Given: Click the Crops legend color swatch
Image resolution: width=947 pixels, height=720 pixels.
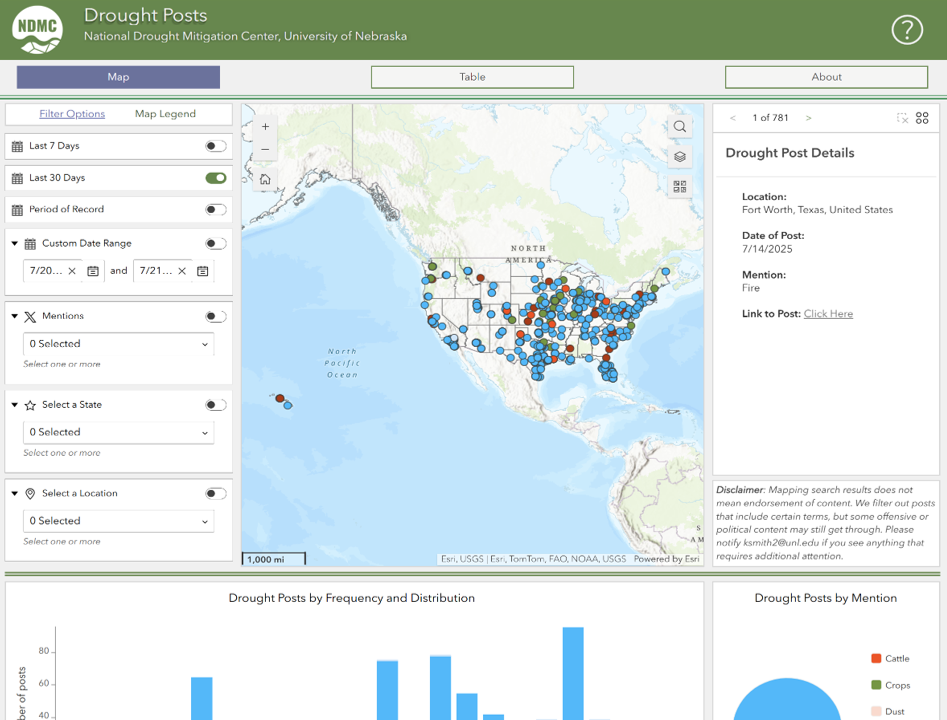Looking at the screenshot, I should click(x=876, y=685).
